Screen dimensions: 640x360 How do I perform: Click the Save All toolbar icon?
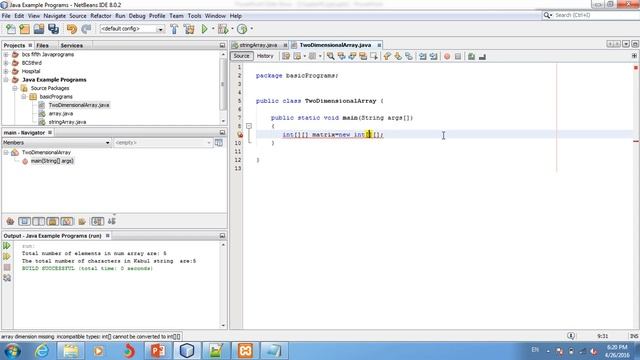[53, 29]
